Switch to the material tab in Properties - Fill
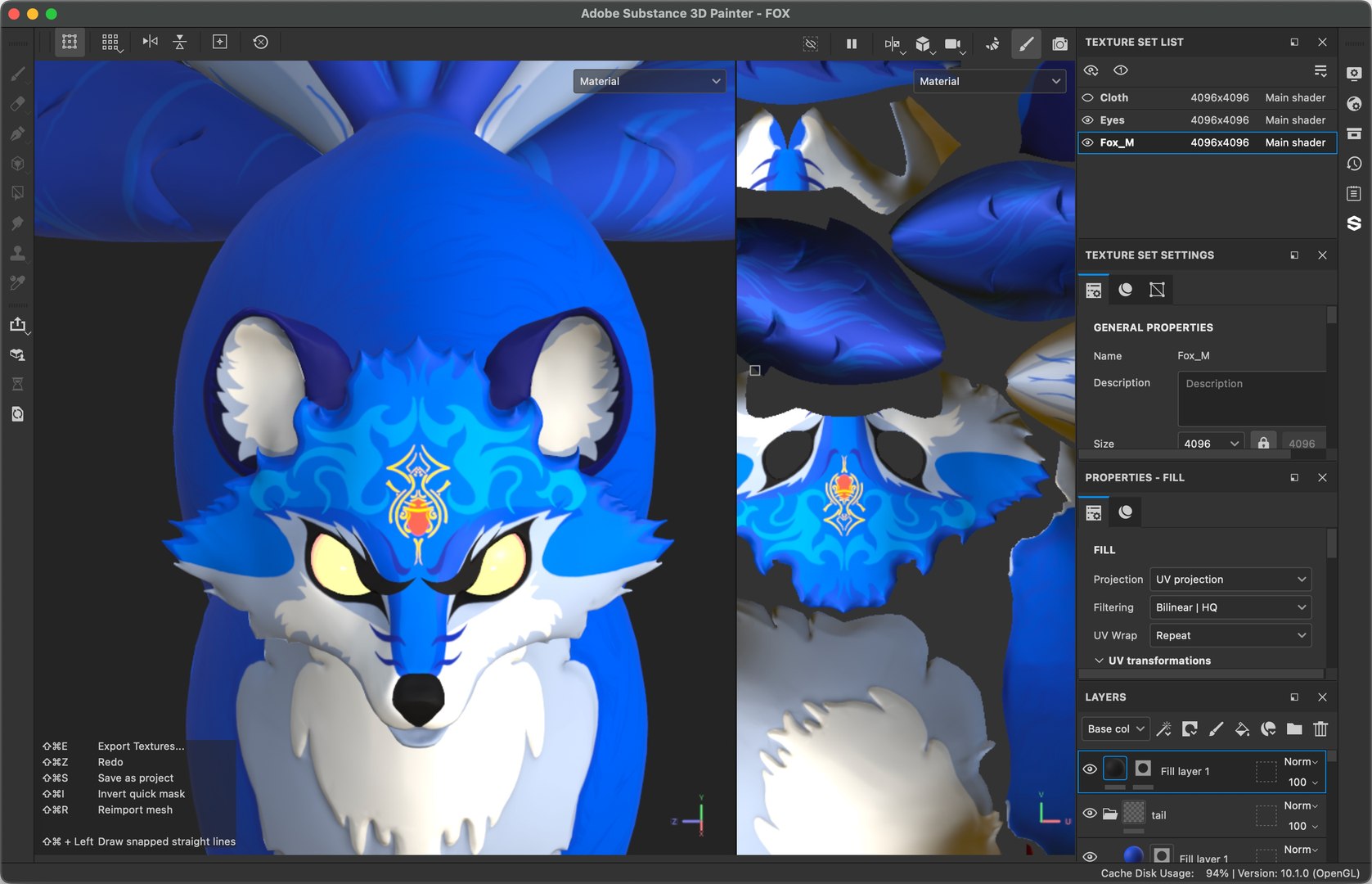 point(1126,512)
